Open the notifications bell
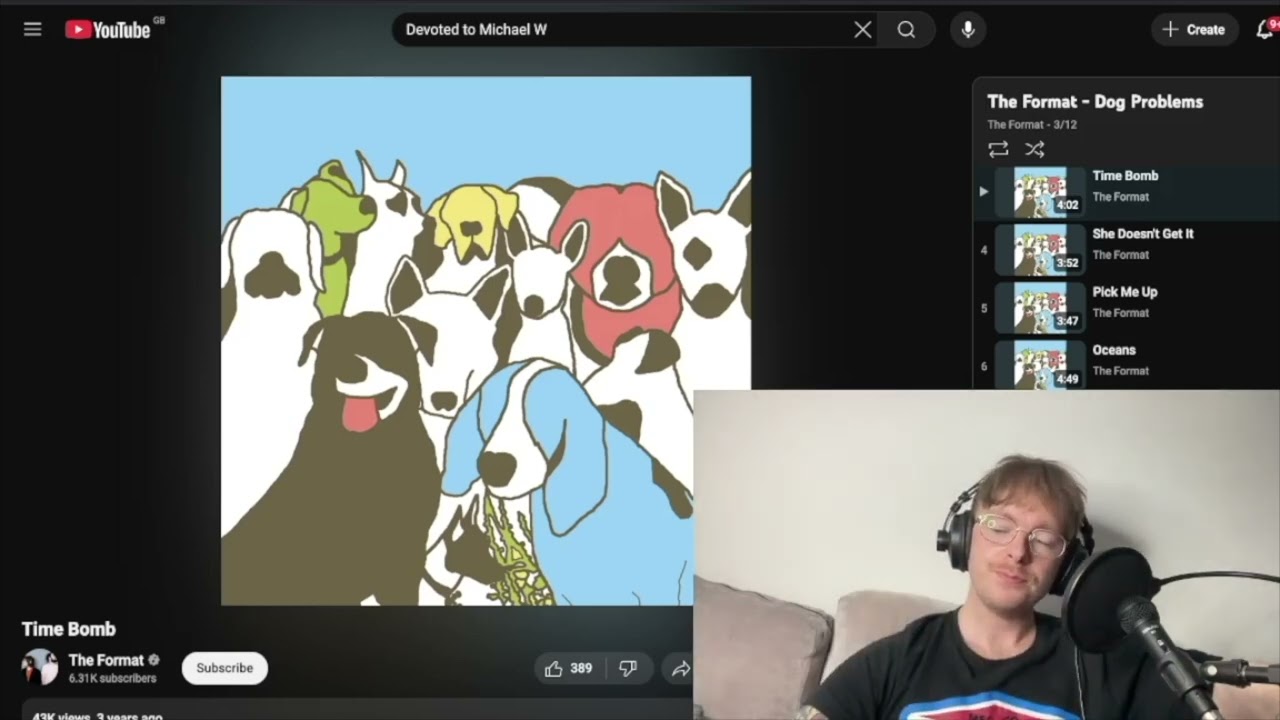The image size is (1280, 720). [1265, 30]
